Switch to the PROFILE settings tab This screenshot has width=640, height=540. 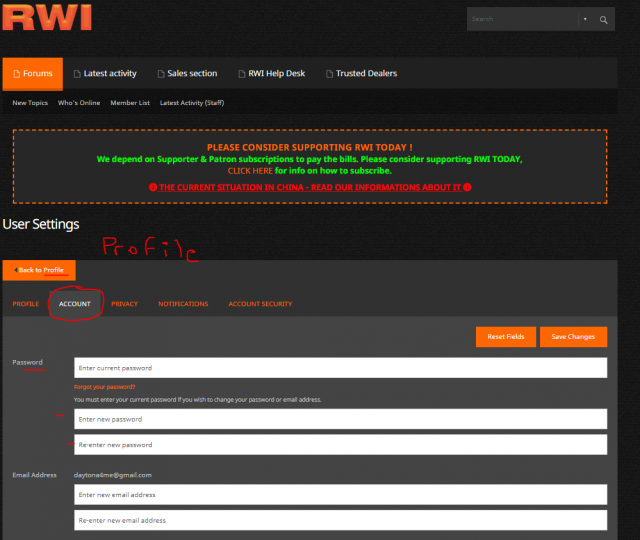[25, 304]
